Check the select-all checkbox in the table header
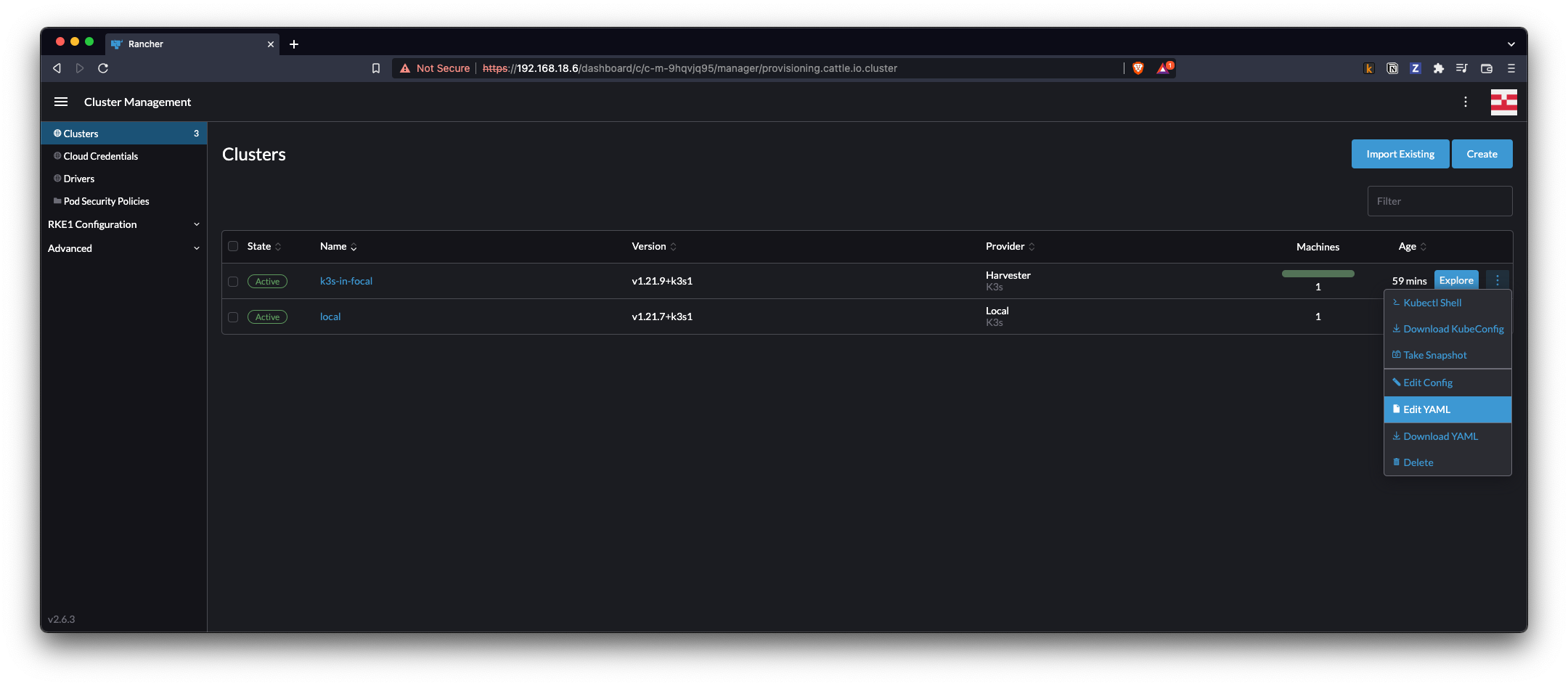The height and width of the screenshot is (686, 1568). click(x=233, y=246)
